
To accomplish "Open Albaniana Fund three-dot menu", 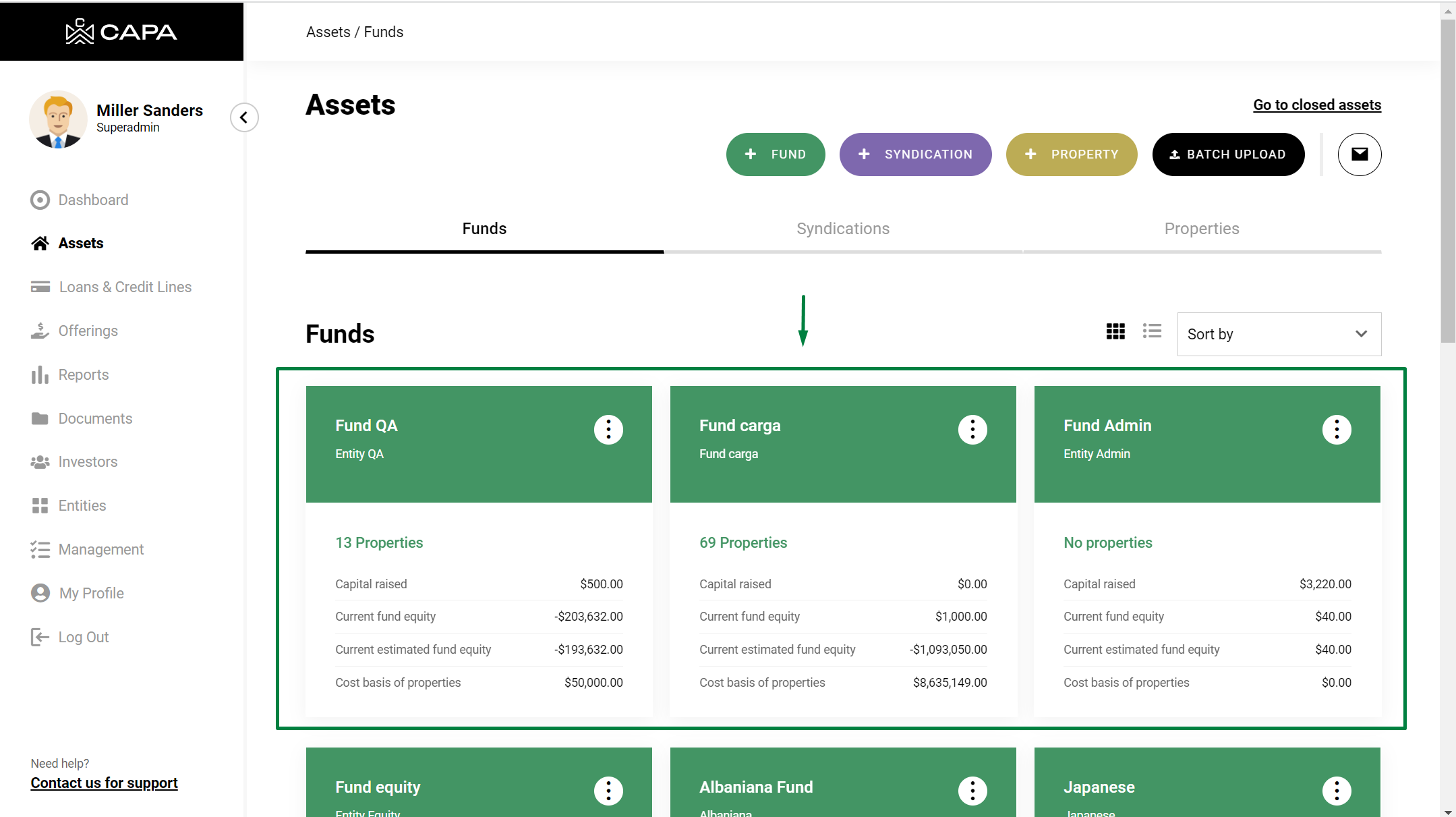I will pos(972,791).
